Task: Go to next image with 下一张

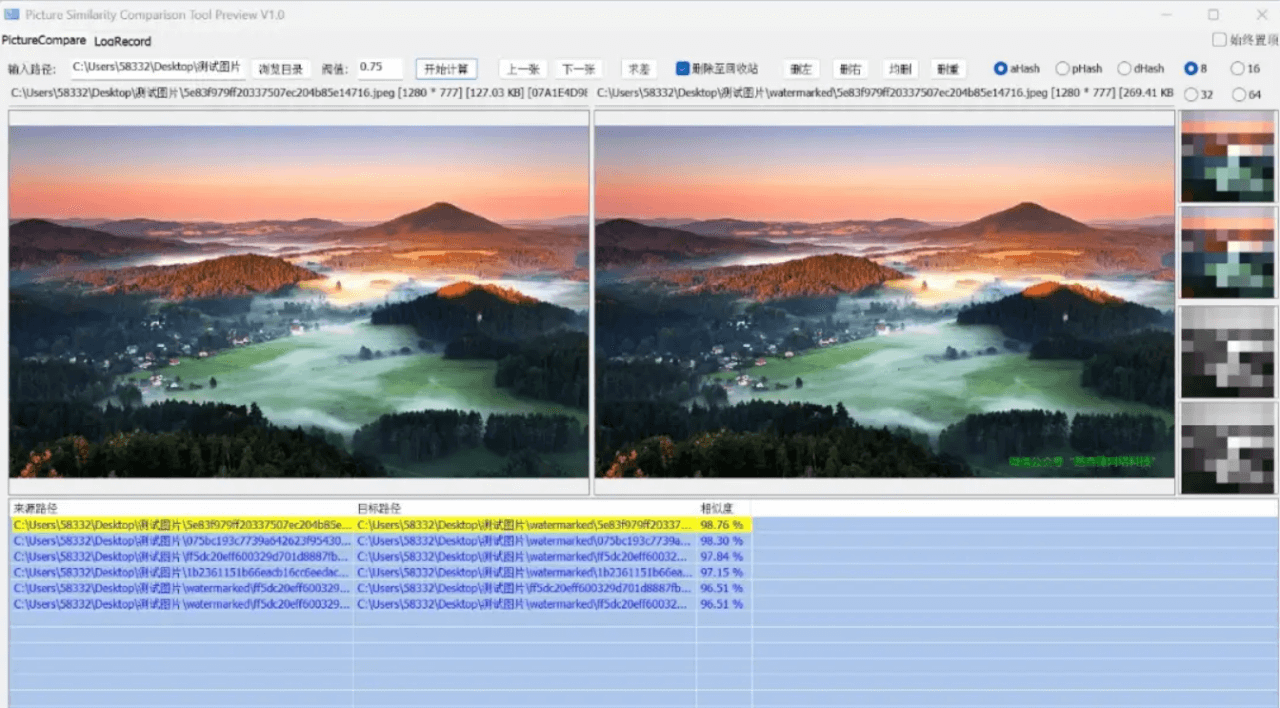Action: point(578,69)
